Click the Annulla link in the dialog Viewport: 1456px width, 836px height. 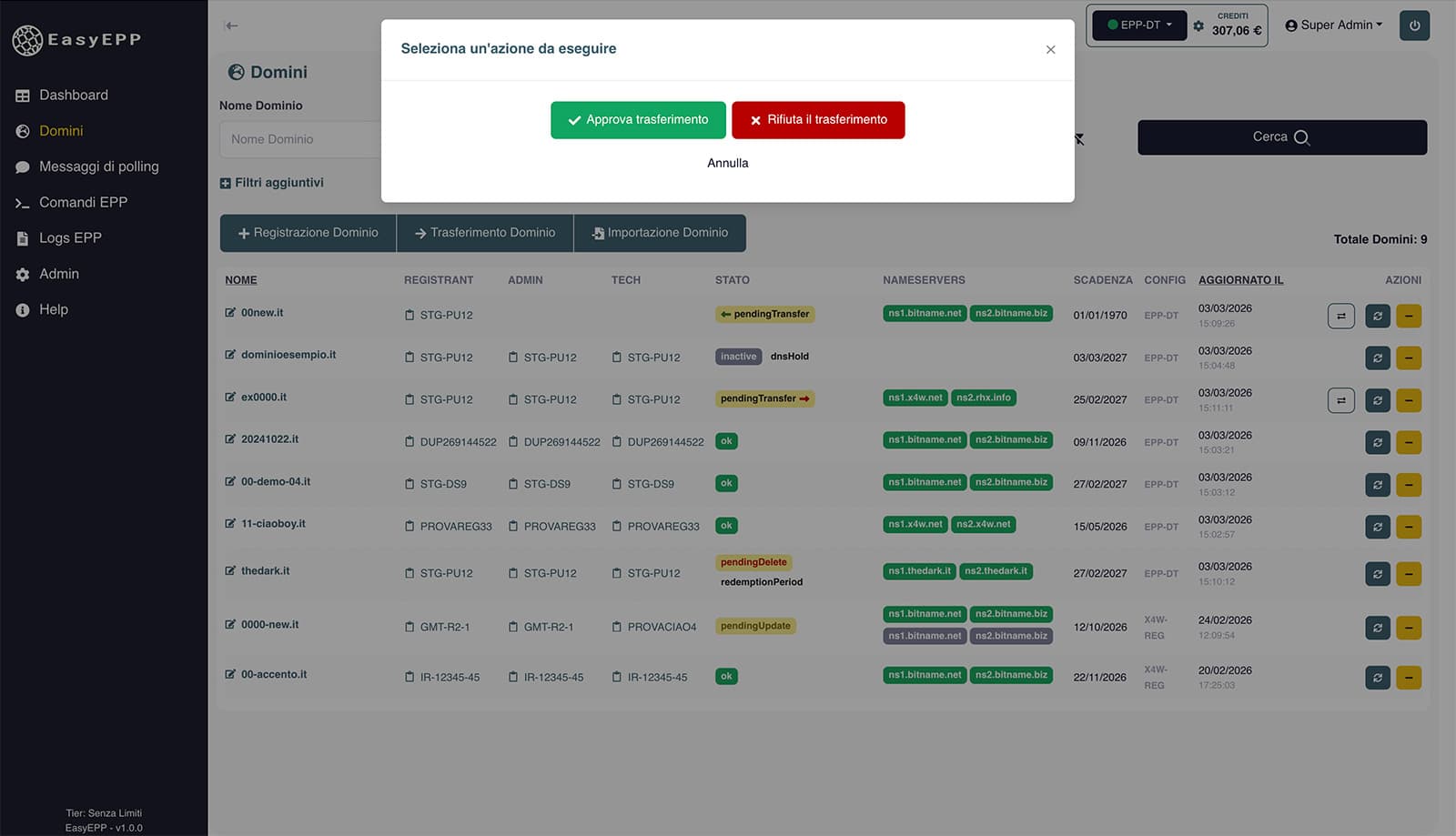727,163
